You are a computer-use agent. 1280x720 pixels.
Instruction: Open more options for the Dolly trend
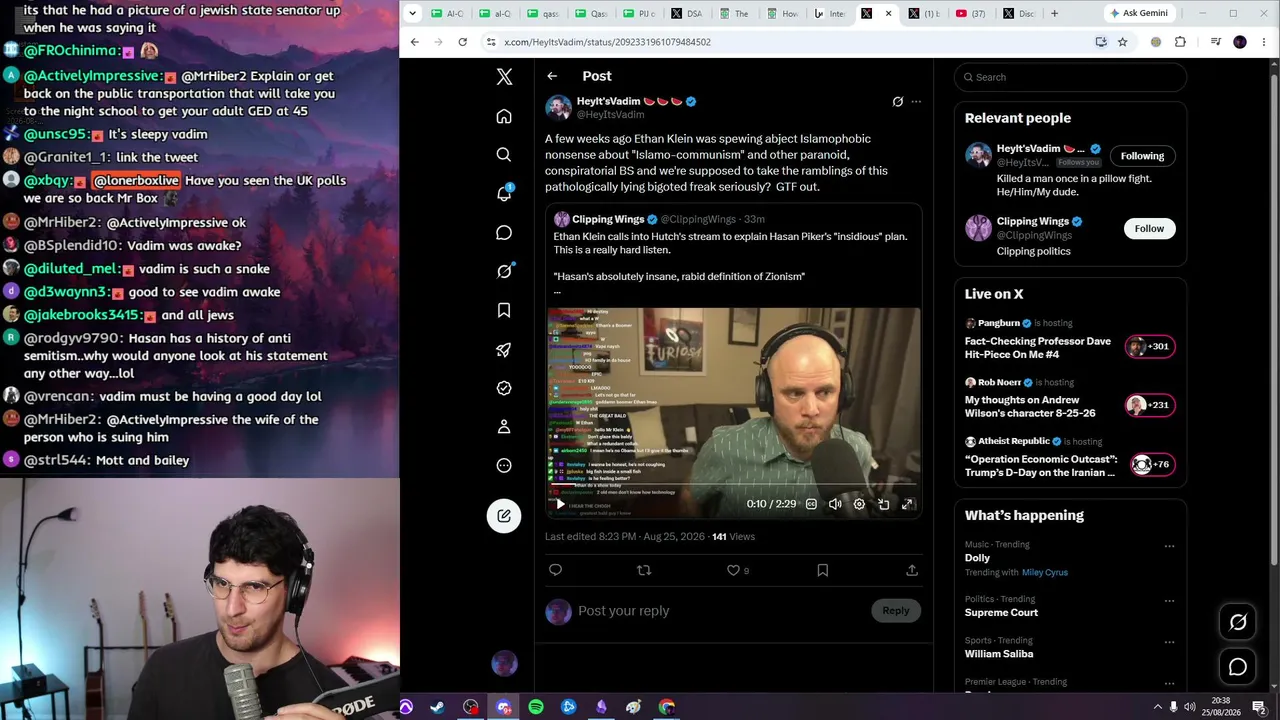pos(1169,546)
